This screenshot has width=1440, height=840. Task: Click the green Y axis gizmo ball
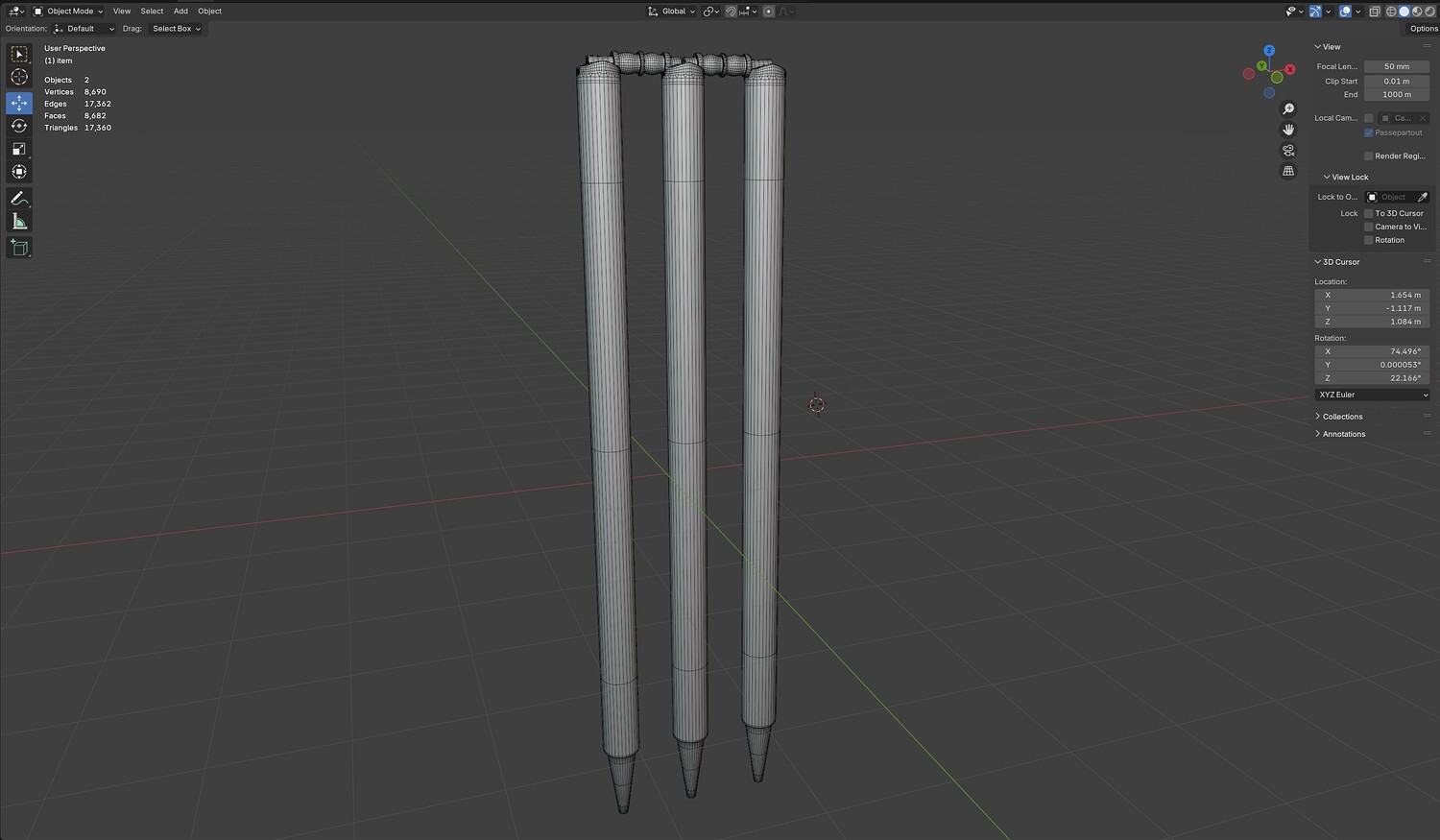click(1262, 66)
